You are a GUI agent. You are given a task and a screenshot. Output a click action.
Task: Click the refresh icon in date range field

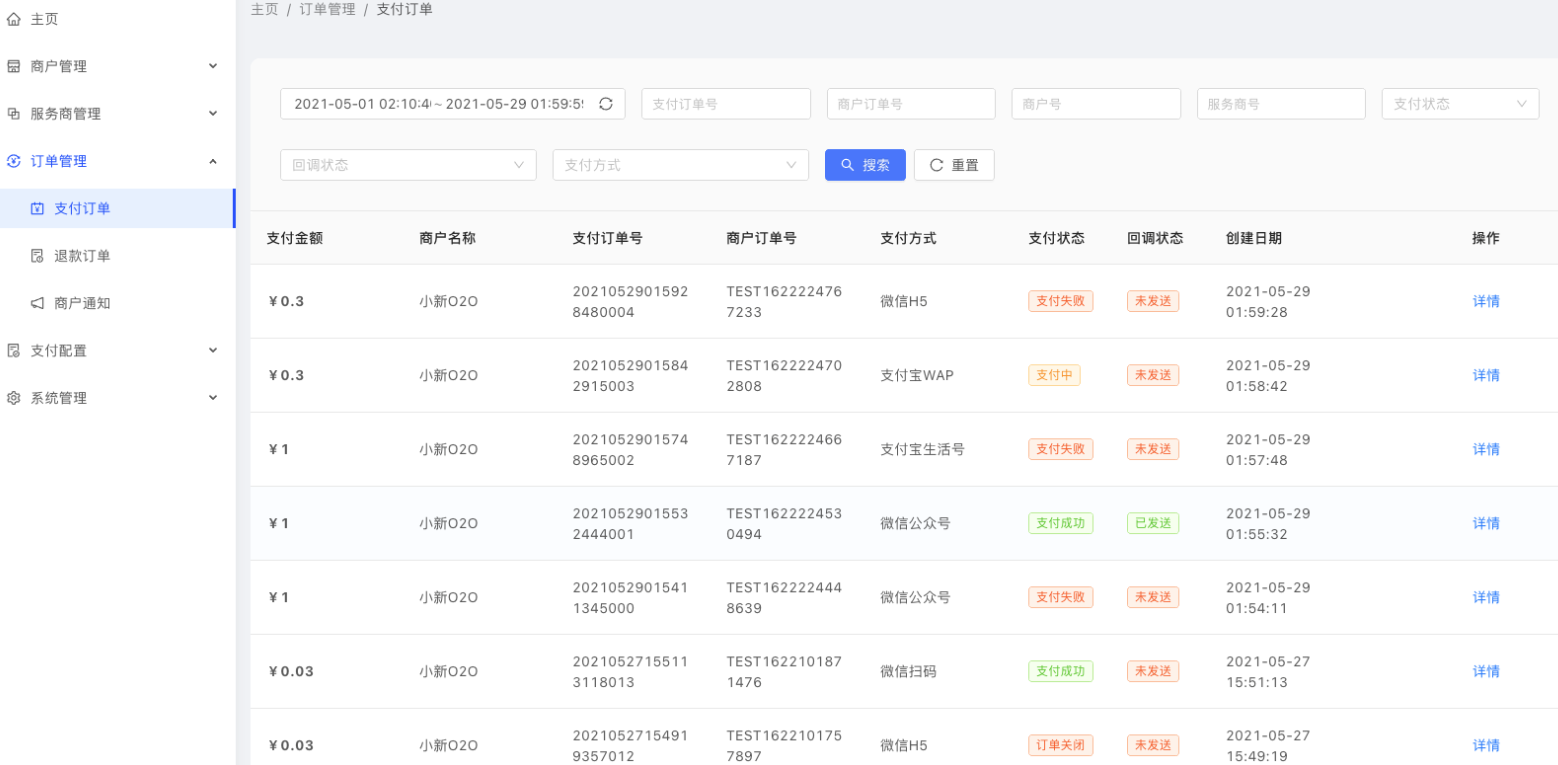(x=606, y=104)
